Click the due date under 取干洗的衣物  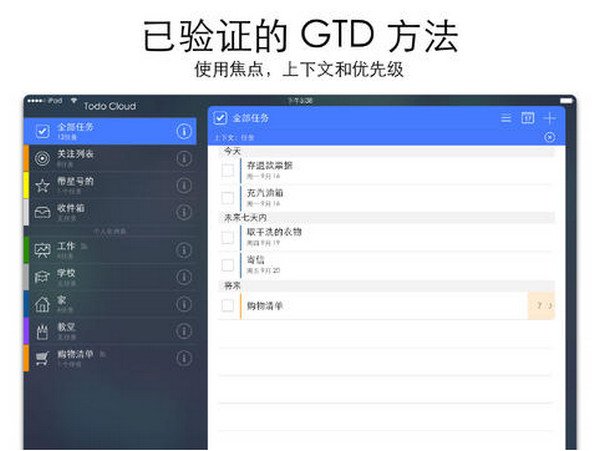click(x=263, y=243)
